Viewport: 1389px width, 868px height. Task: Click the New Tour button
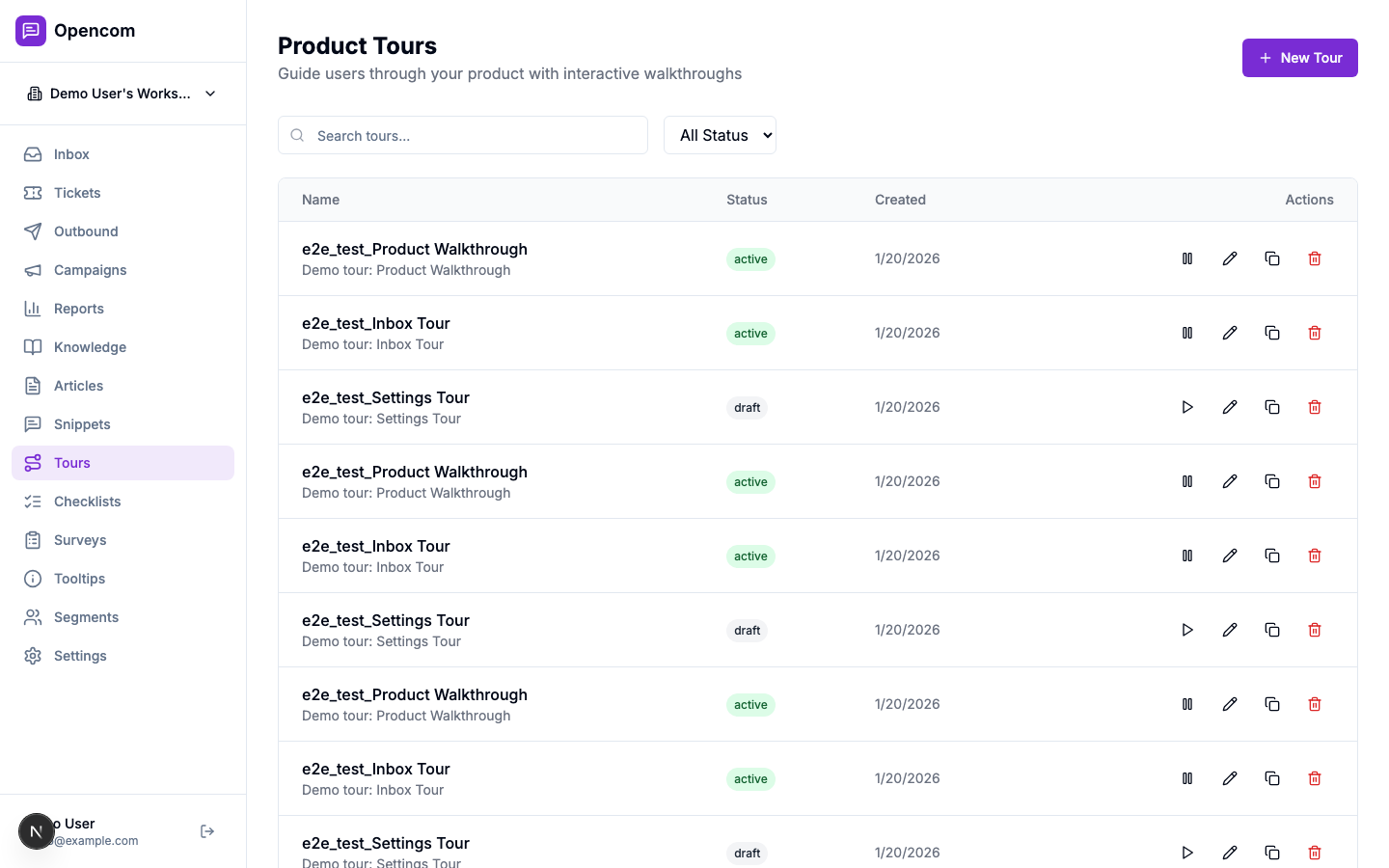click(x=1300, y=58)
